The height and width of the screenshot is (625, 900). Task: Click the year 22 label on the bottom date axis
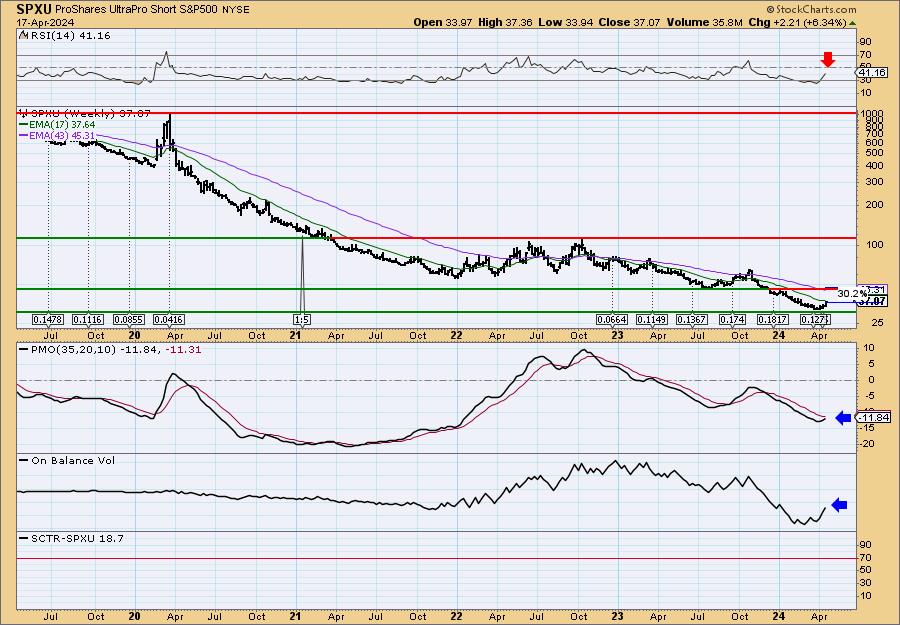[x=456, y=616]
